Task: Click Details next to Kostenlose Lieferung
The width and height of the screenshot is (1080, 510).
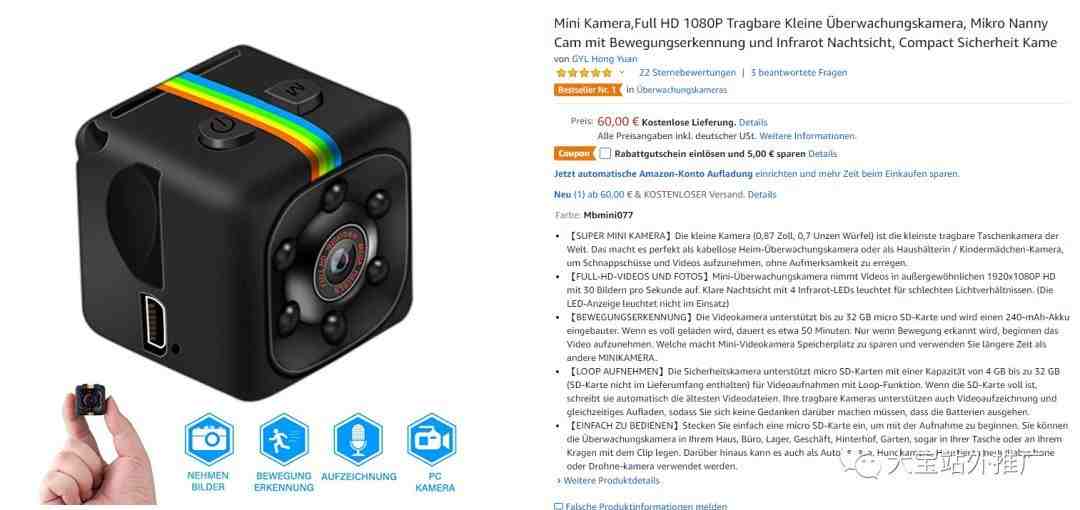Action: (x=753, y=123)
